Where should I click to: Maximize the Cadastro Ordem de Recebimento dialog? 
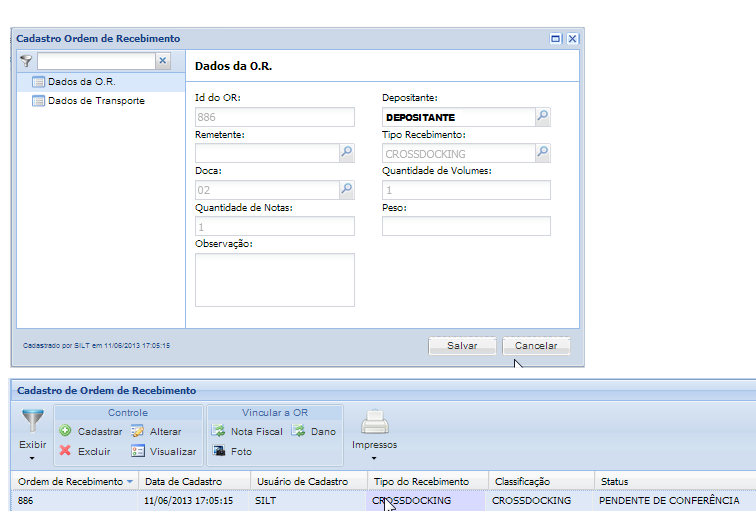[x=556, y=39]
